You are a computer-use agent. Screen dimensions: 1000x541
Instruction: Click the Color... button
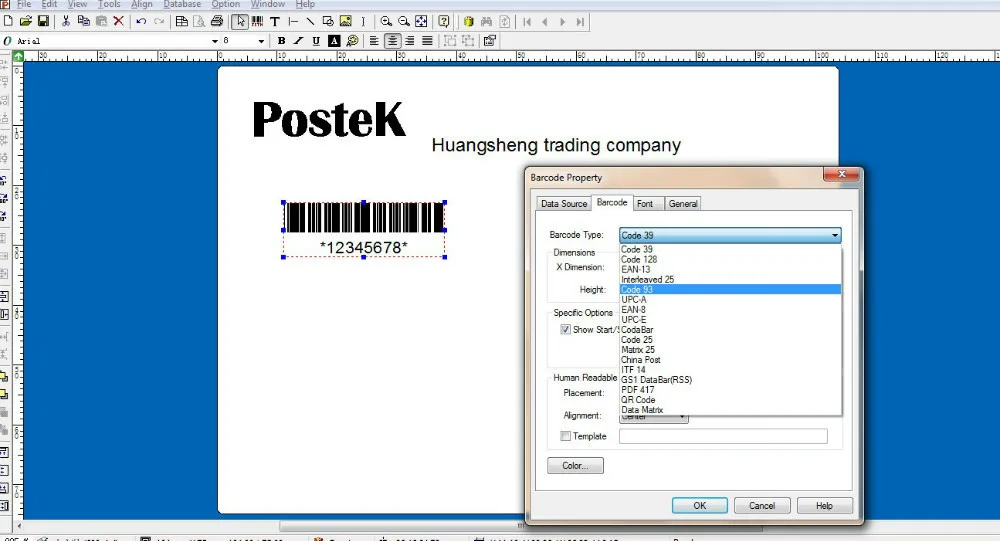[x=575, y=466]
